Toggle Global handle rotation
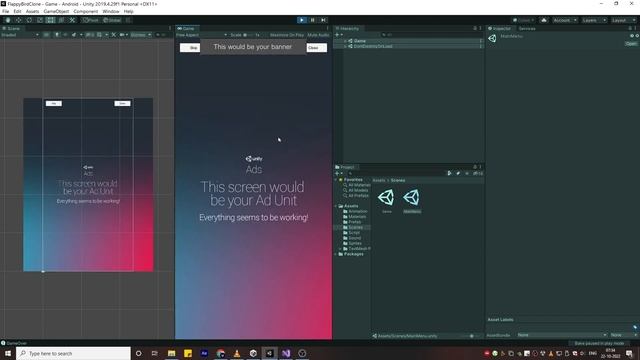The width and height of the screenshot is (640, 360). (x=112, y=20)
